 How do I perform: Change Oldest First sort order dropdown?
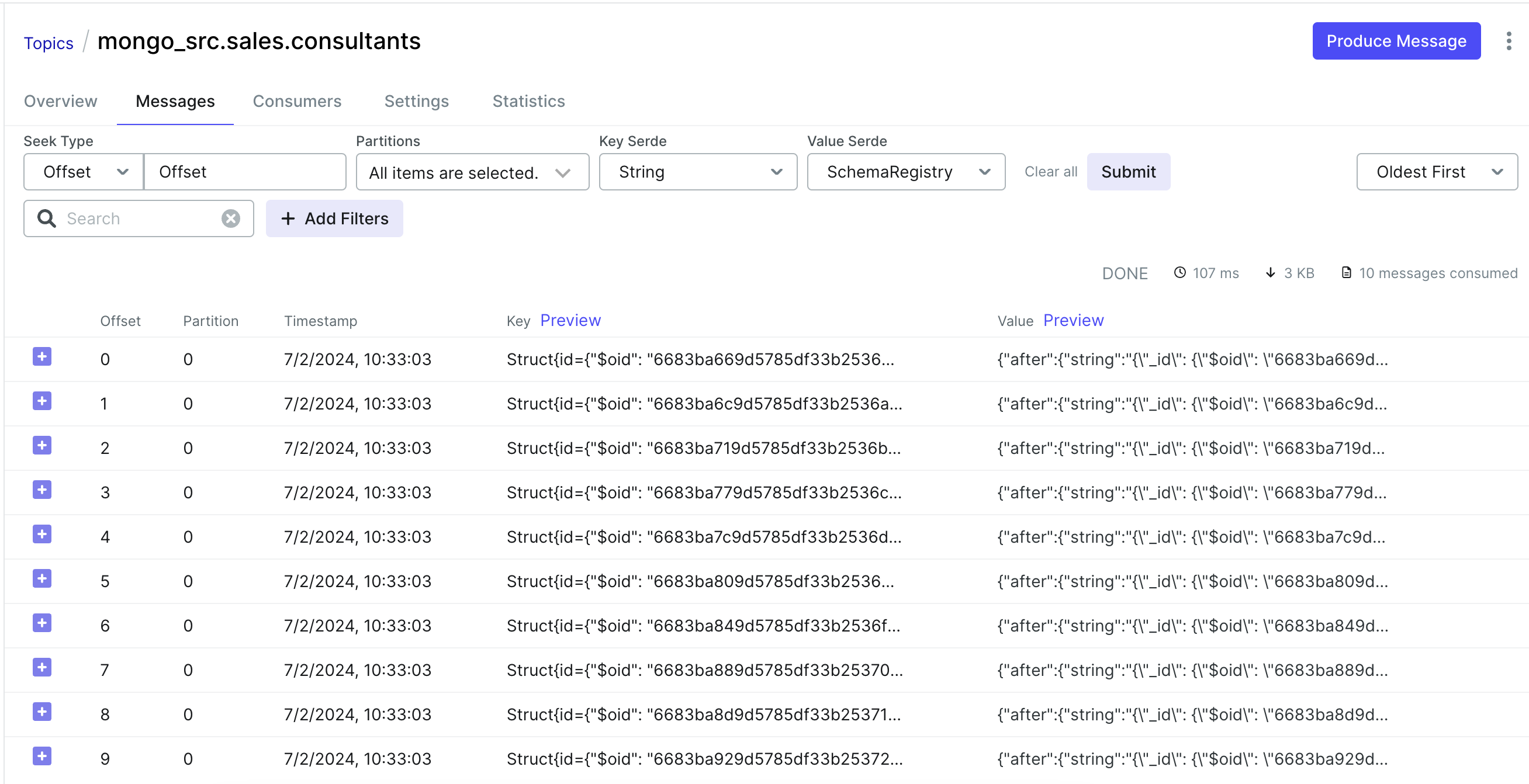(1437, 172)
